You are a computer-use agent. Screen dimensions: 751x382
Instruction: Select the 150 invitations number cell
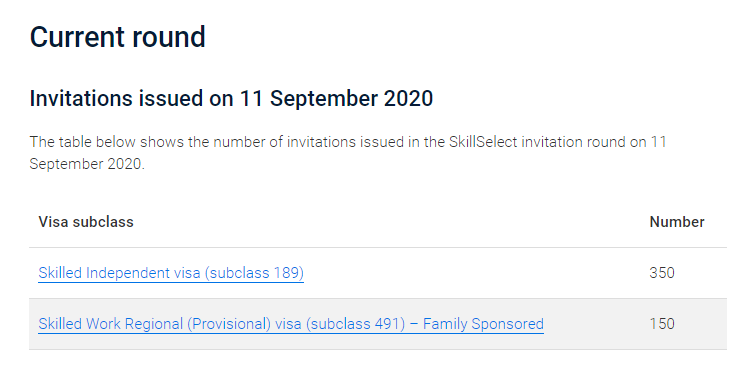coord(662,324)
